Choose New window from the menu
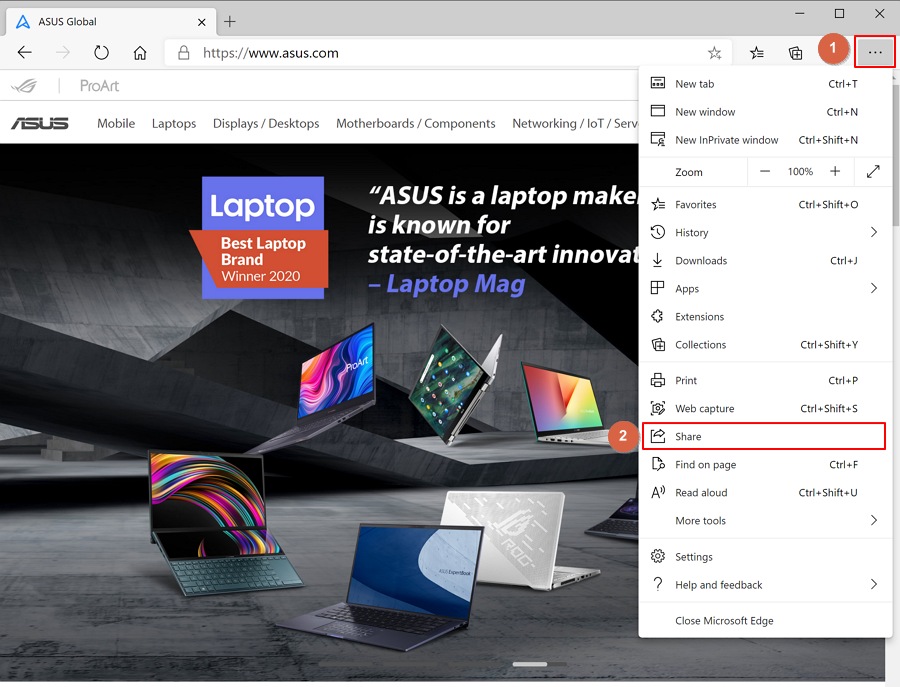This screenshot has width=900, height=687. 765,112
